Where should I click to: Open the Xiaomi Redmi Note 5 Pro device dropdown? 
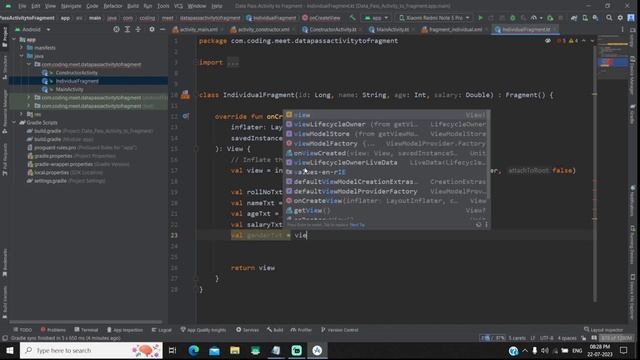pyautogui.click(x=434, y=18)
